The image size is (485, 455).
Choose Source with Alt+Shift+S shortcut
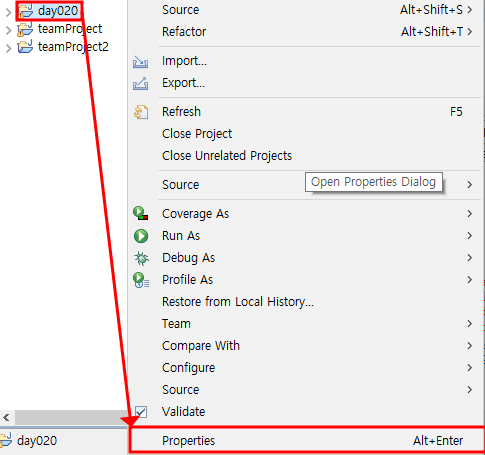306,10
